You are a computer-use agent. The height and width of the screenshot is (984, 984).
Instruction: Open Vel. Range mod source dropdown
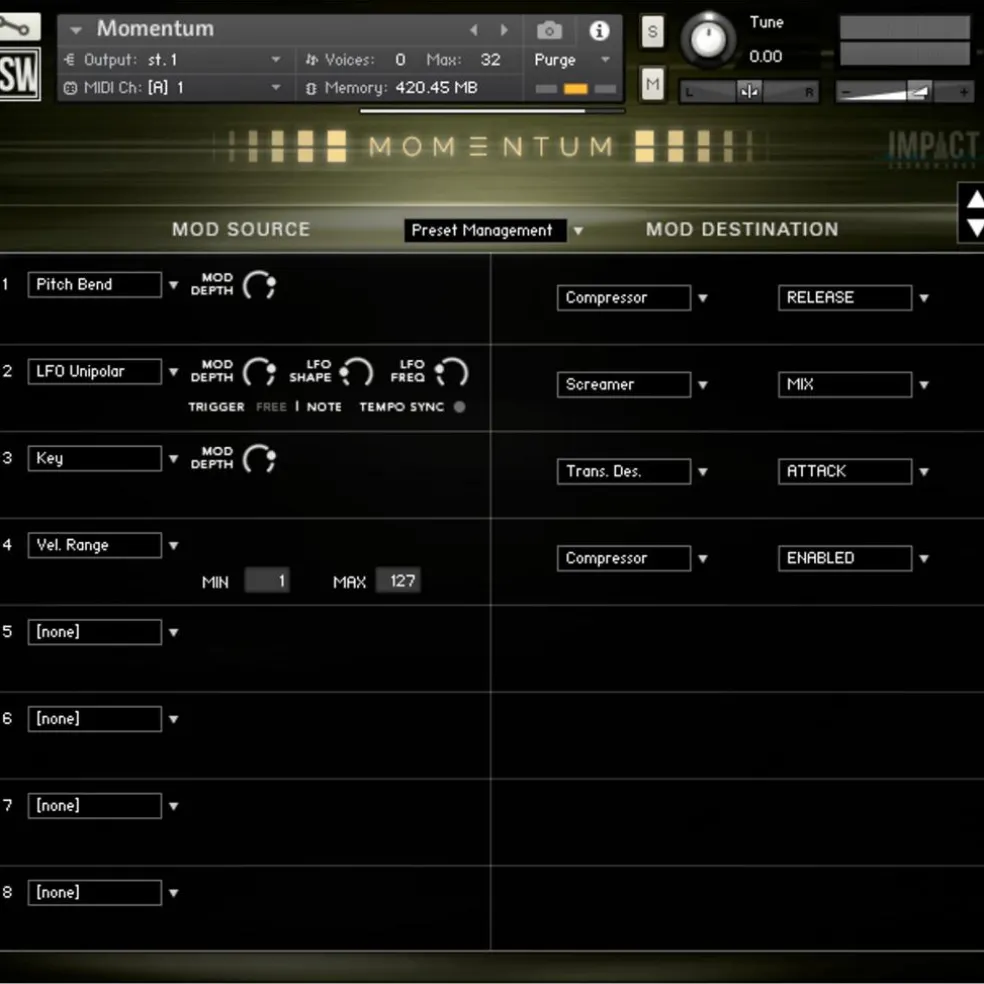(x=173, y=545)
